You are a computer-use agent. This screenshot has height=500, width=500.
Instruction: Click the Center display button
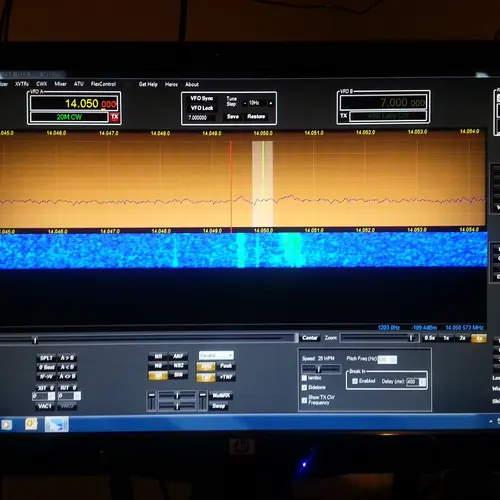pos(310,338)
